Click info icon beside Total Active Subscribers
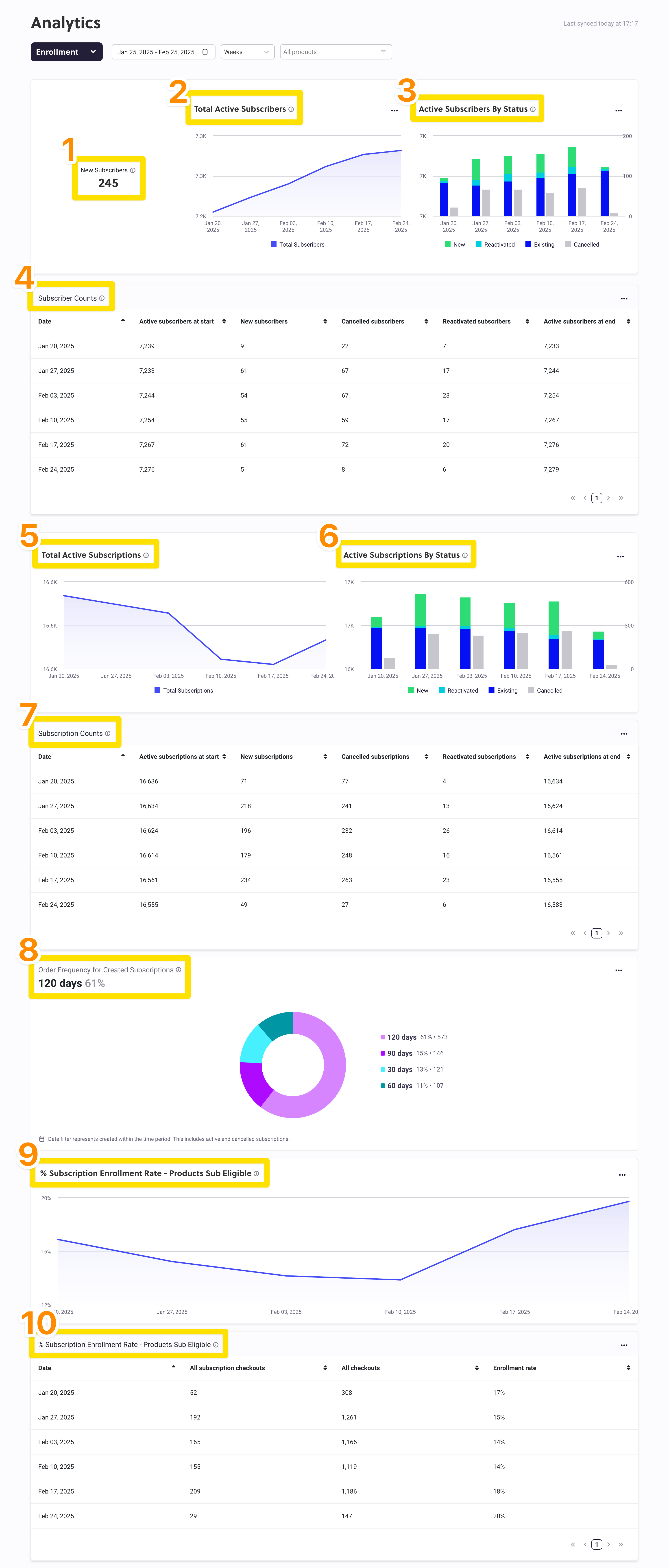 coord(291,109)
